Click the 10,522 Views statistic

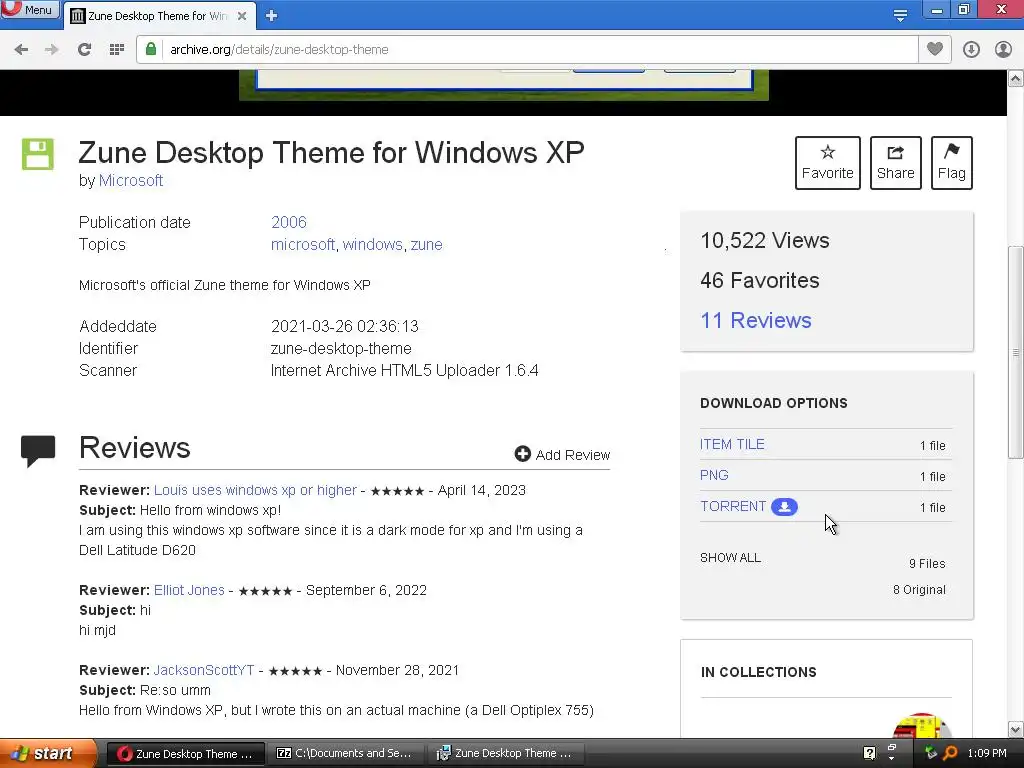(765, 240)
